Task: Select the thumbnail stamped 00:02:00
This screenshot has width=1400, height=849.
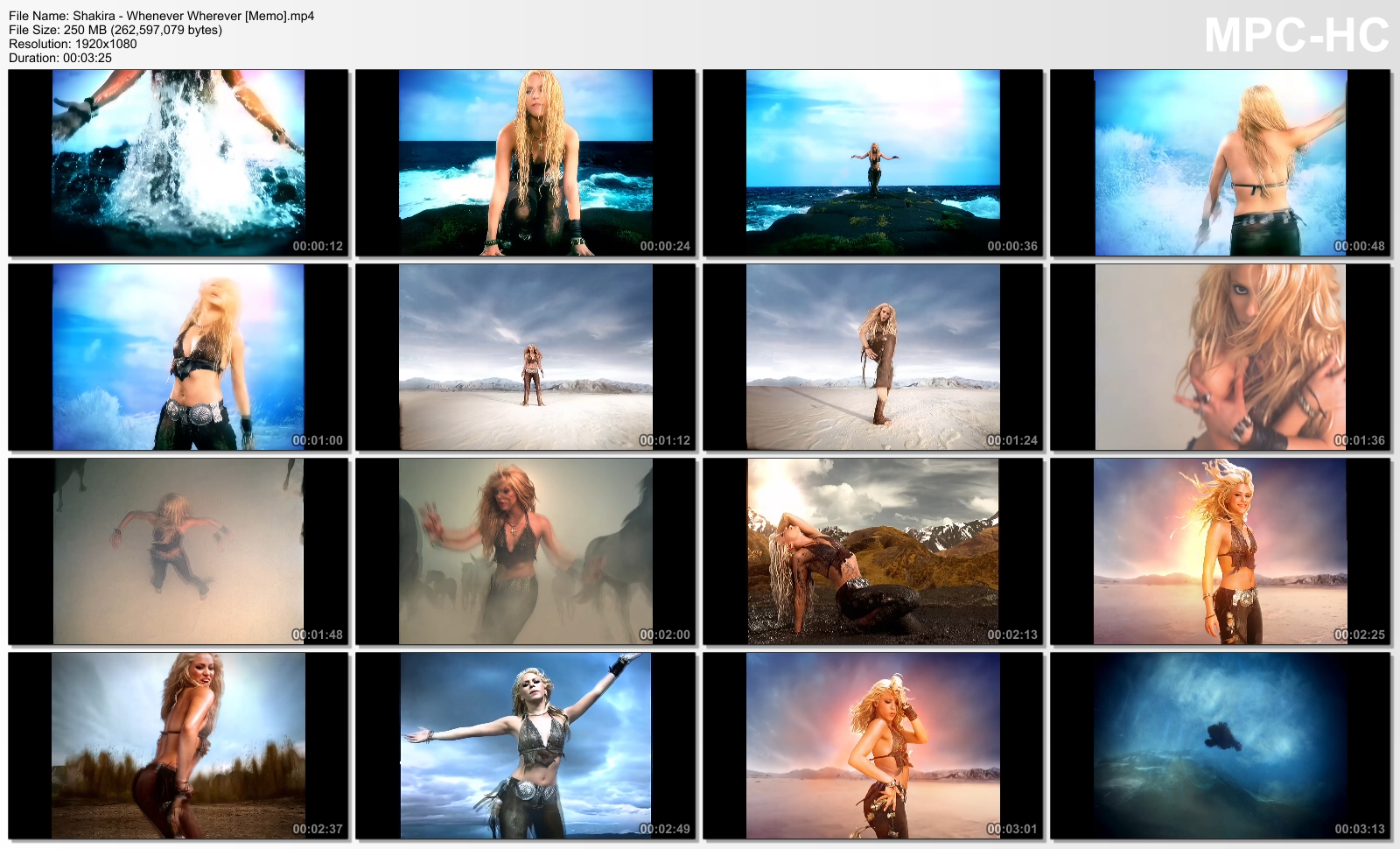Action: point(526,551)
